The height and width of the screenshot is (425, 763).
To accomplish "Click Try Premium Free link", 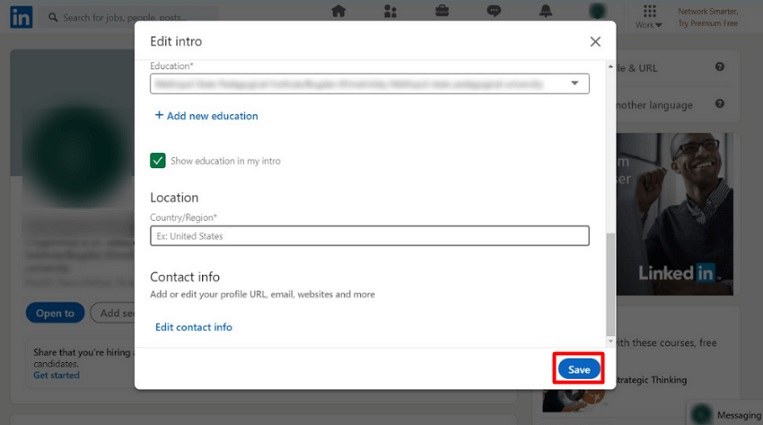I will 708,23.
